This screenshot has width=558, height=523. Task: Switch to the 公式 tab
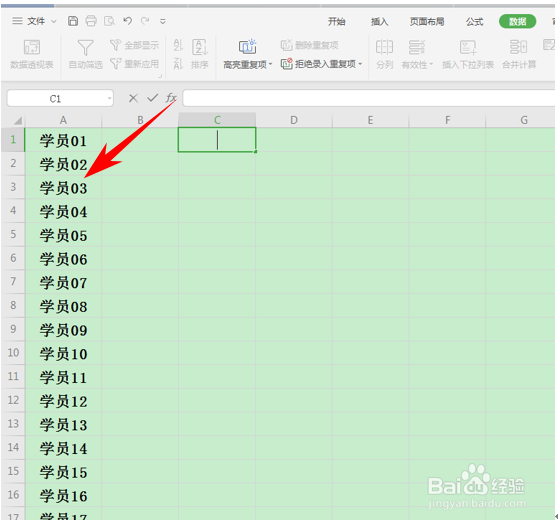coord(475,22)
